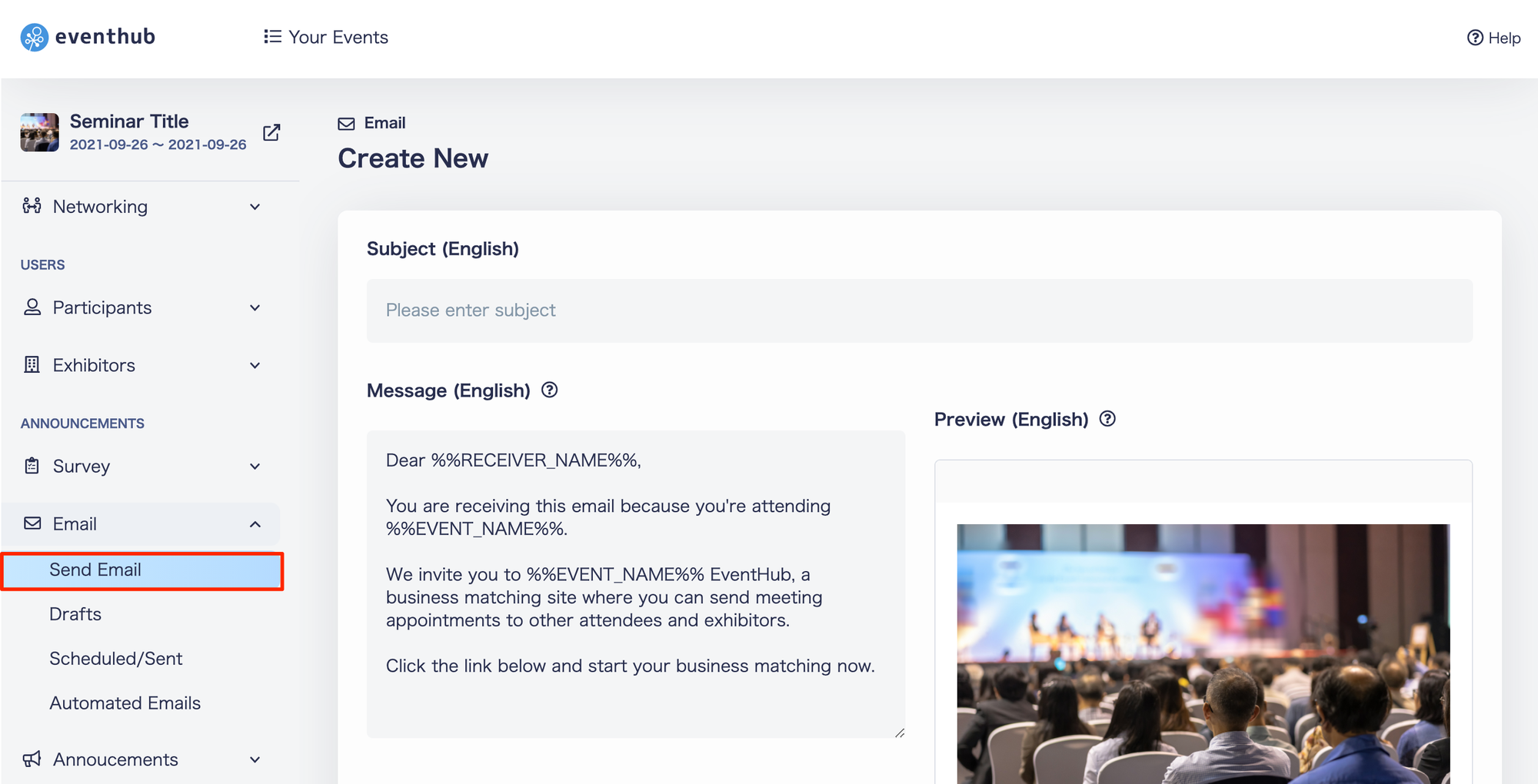Click the preview conference image
This screenshot has width=1538, height=784.
(x=1203, y=654)
